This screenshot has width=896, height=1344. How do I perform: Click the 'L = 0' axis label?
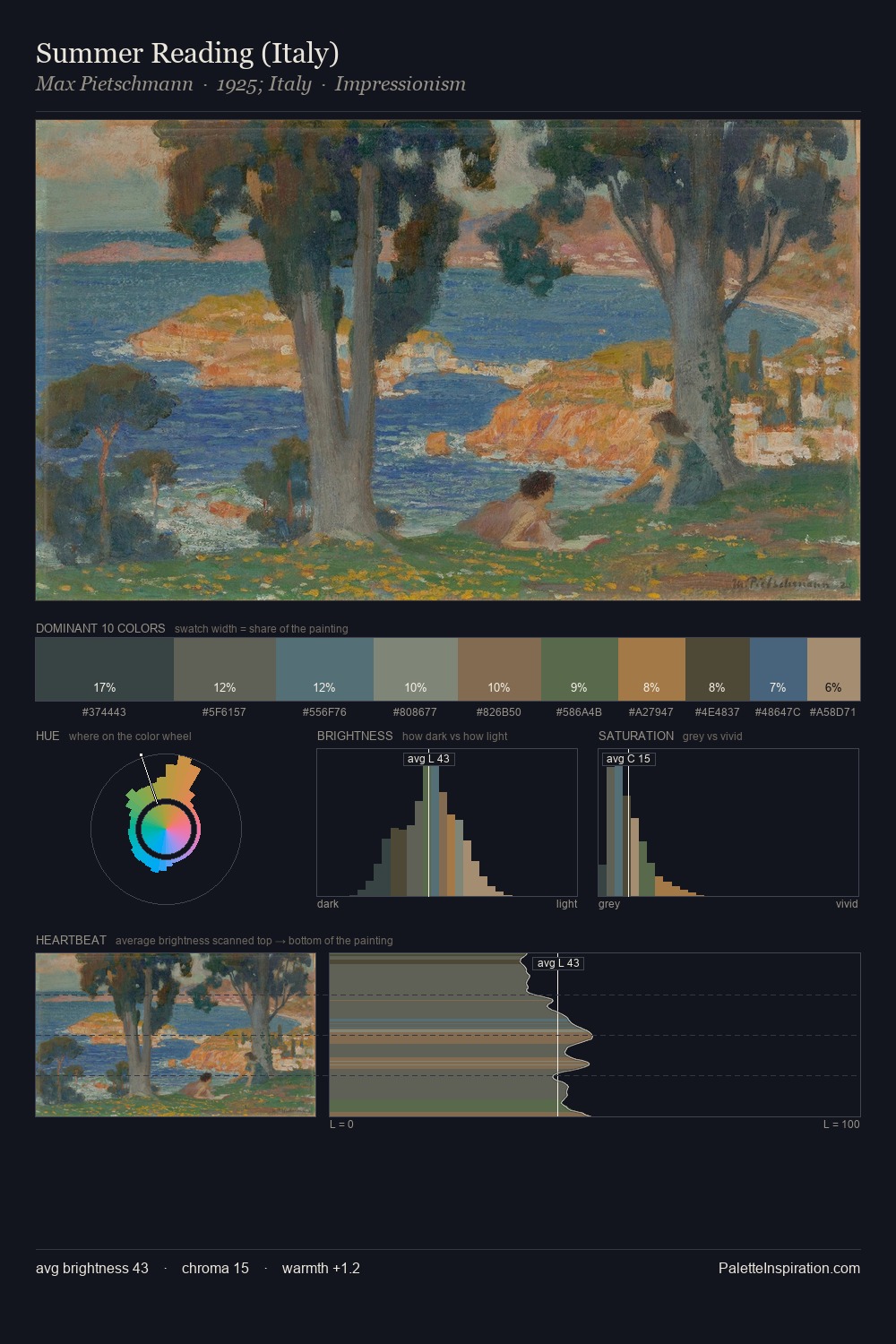coord(341,1124)
